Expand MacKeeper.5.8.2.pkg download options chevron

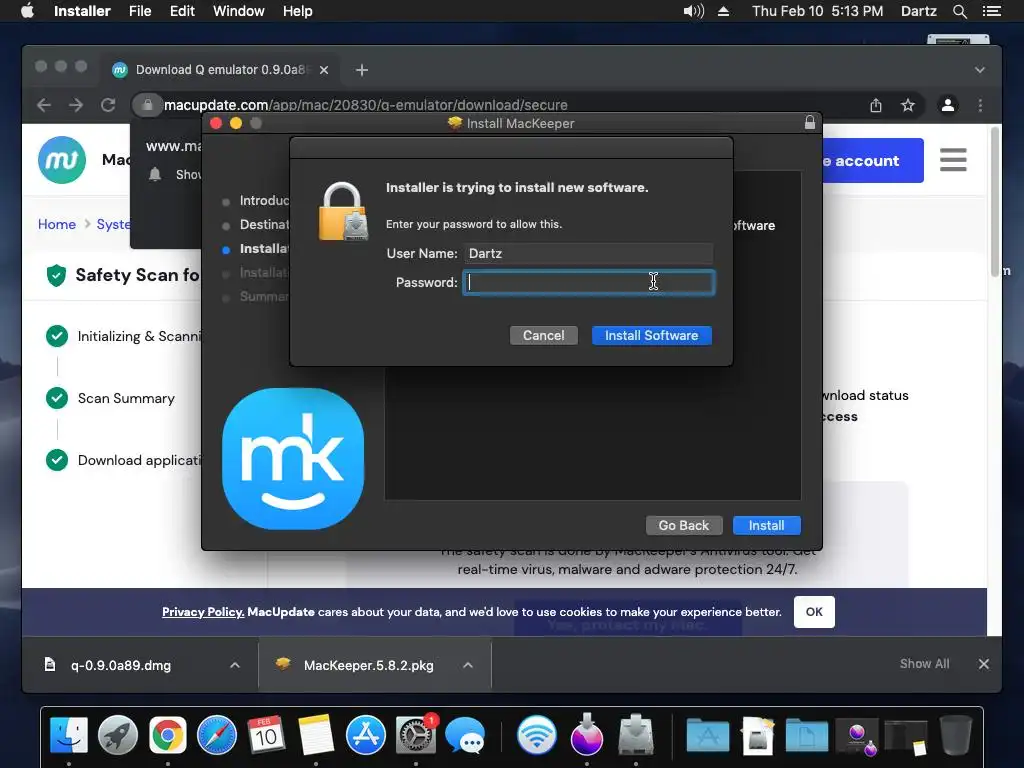[x=468, y=665]
